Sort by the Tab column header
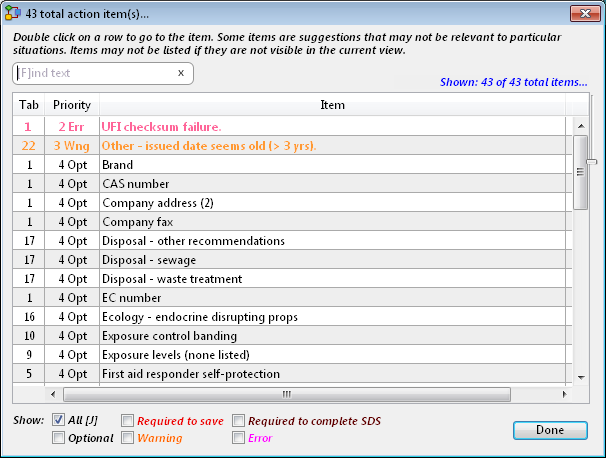 [x=29, y=105]
